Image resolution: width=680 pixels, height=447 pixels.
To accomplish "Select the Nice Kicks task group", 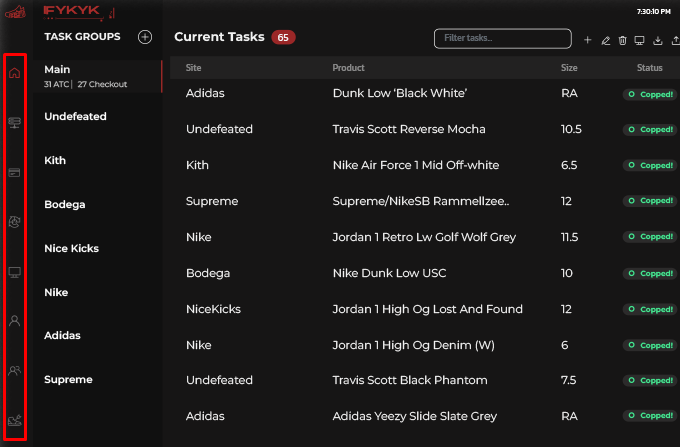I will coord(72,248).
